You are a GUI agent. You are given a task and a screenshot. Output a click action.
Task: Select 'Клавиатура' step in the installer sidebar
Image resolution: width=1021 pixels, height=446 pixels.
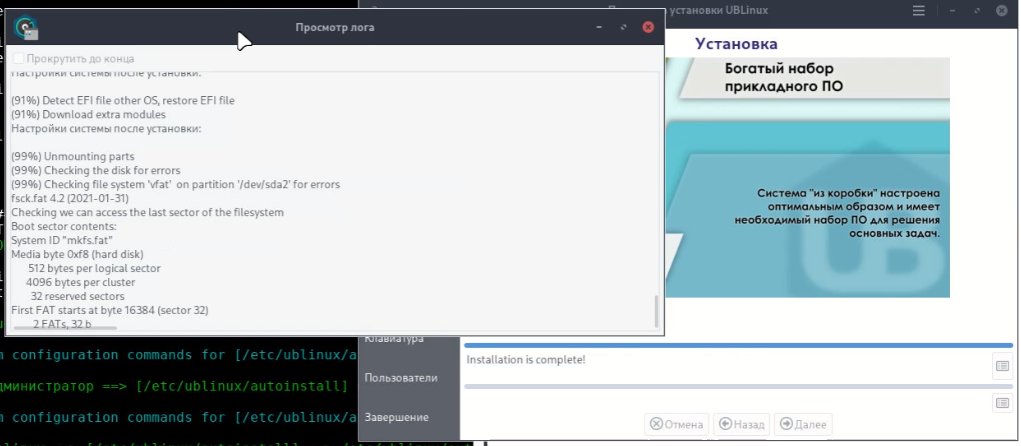pyautogui.click(x=395, y=339)
